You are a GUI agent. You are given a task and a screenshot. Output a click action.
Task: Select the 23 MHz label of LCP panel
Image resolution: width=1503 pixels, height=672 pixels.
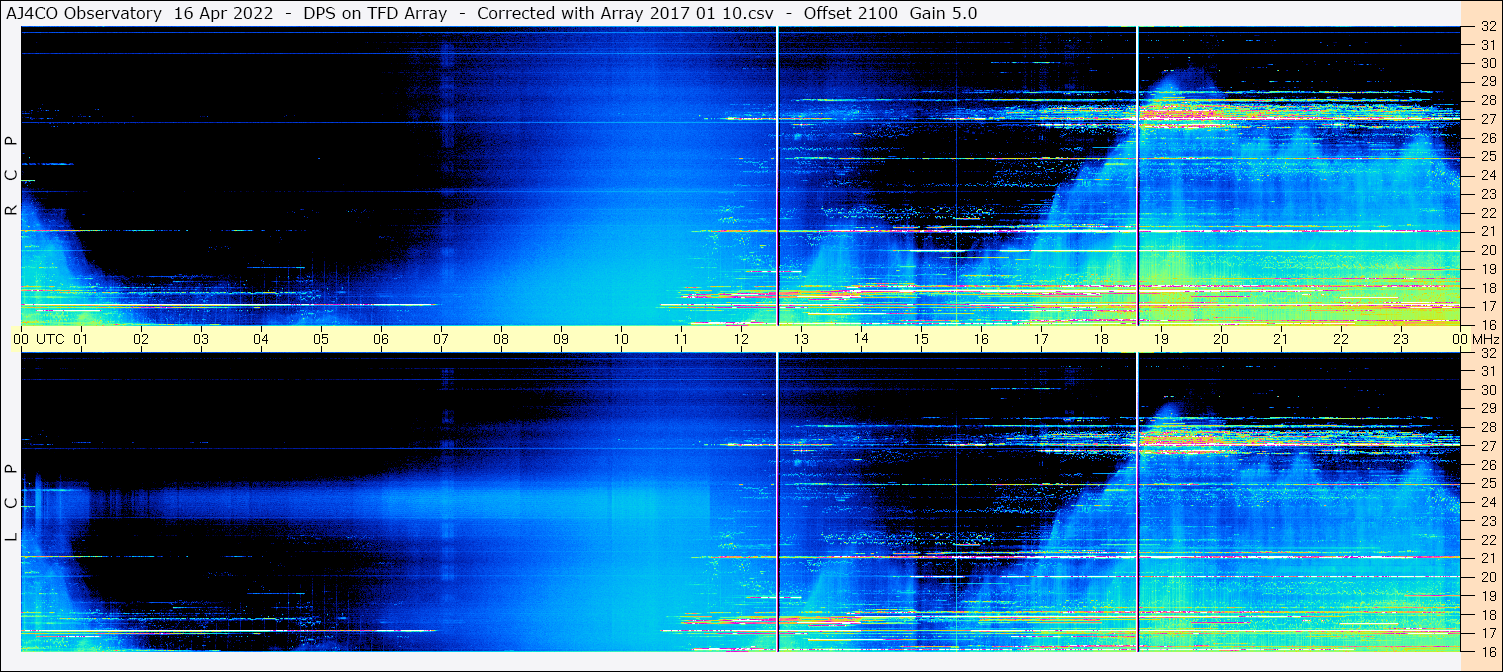tap(1488, 521)
